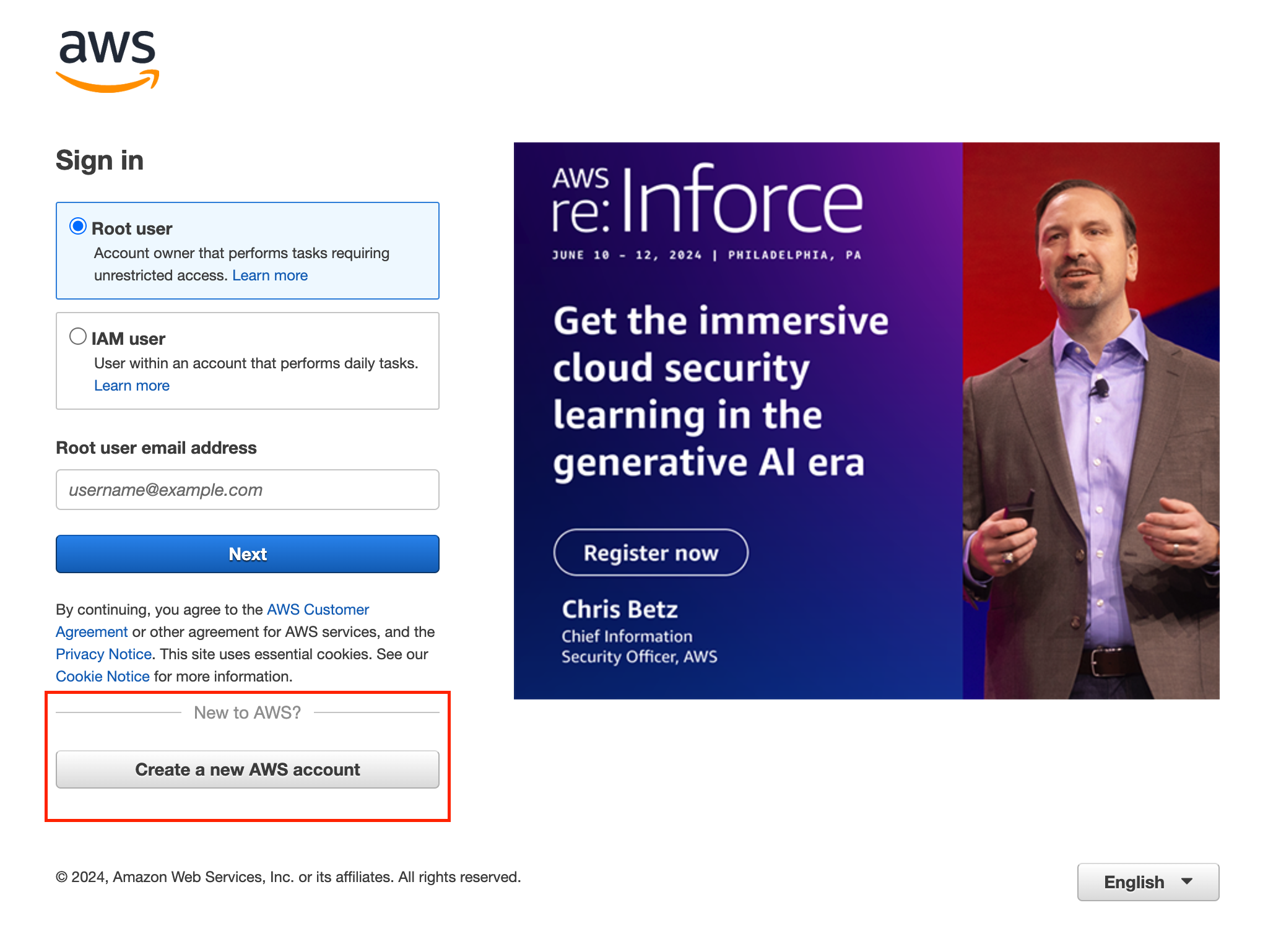Screen dimensions: 1268x952
Task: Click the Root user option description text
Action: click(x=241, y=254)
